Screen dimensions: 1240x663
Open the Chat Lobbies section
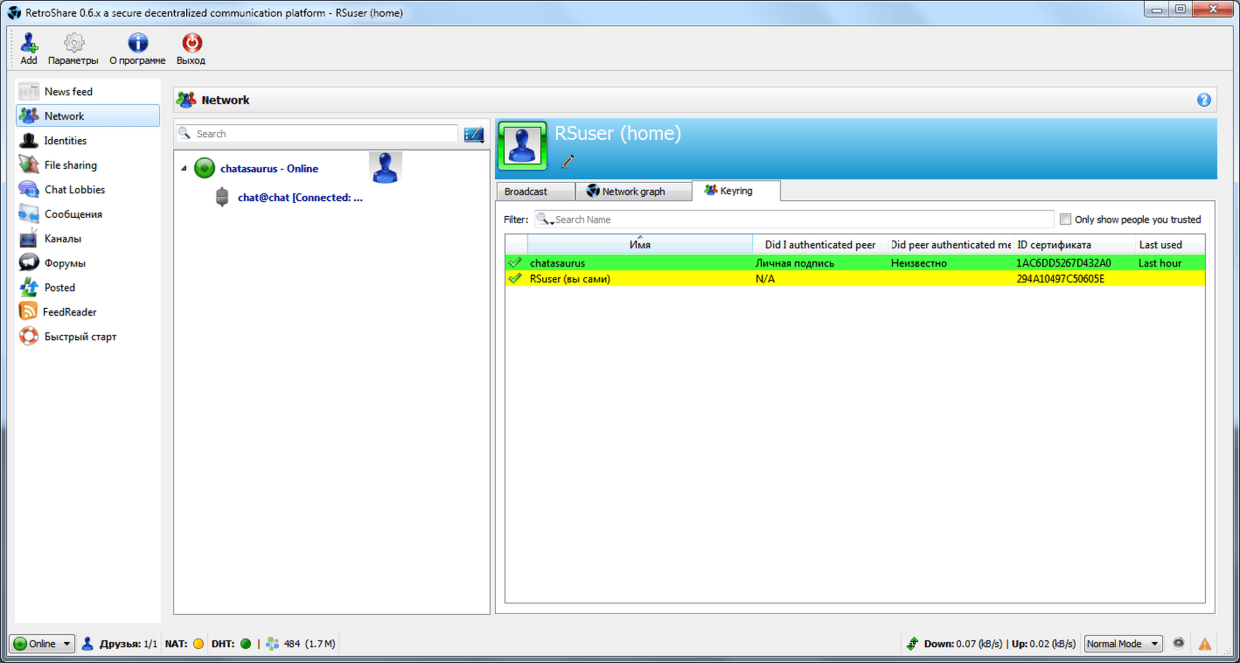click(x=74, y=190)
